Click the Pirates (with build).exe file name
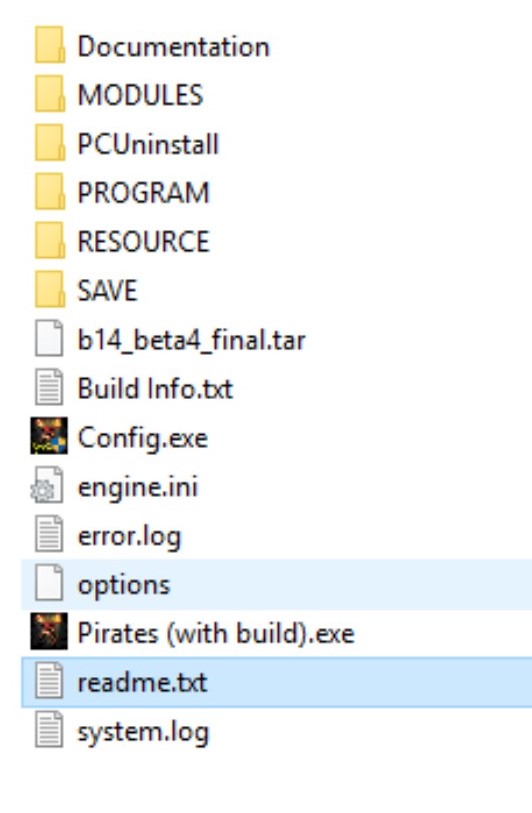Image resolution: width=532 pixels, height=813 pixels. (216, 634)
